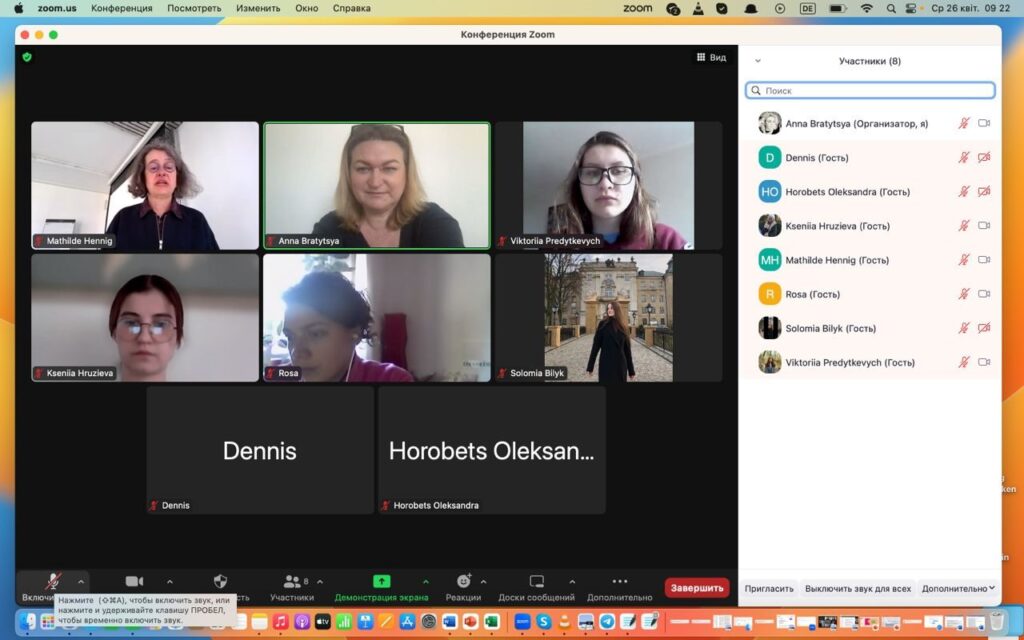The image size is (1024, 640).
Task: Click the Участники participants icon in toolbar
Action: tap(291, 581)
